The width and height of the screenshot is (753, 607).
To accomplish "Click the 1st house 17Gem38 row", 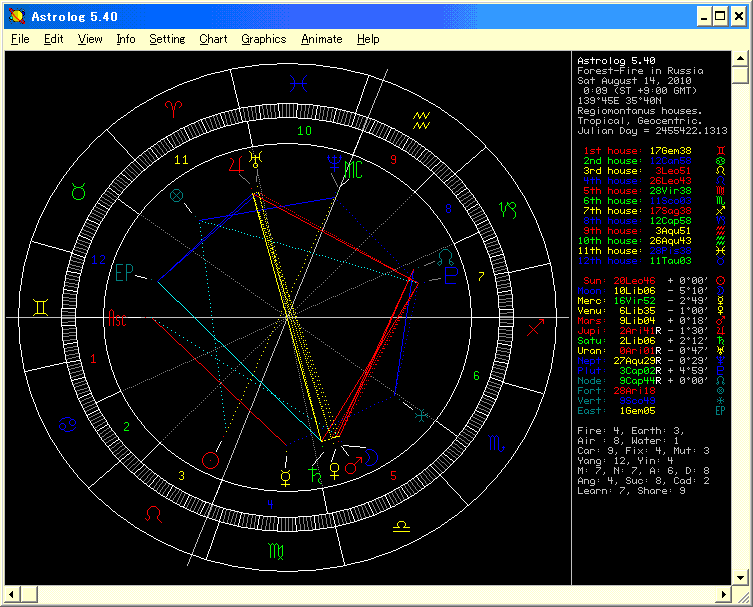I will click(654, 151).
